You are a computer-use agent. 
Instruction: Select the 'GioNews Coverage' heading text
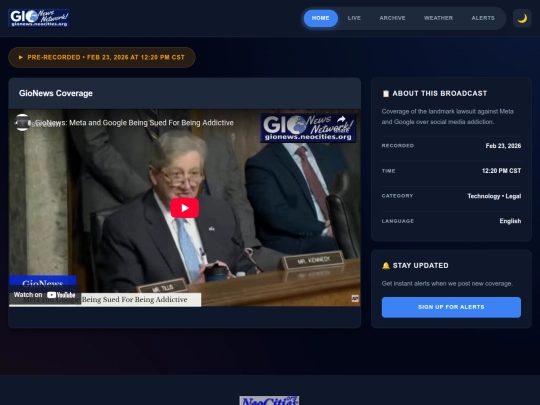coord(56,93)
